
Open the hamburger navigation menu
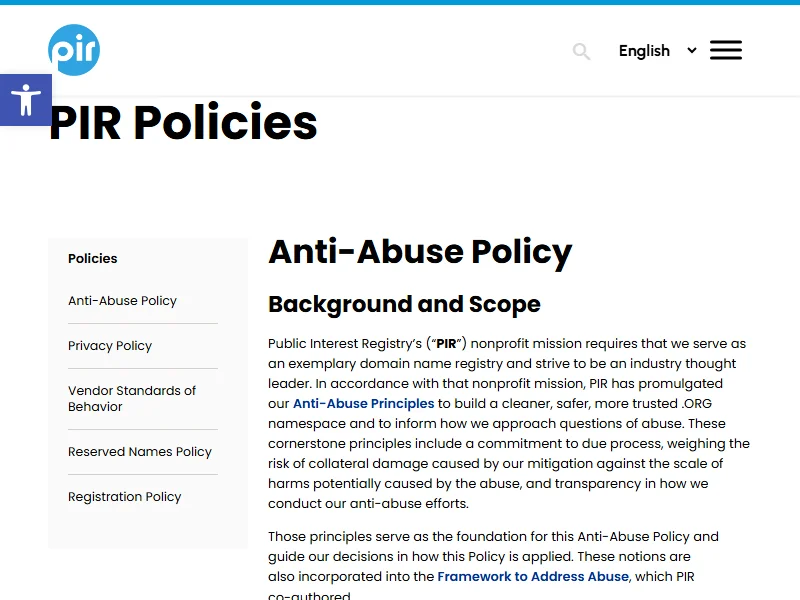(725, 50)
